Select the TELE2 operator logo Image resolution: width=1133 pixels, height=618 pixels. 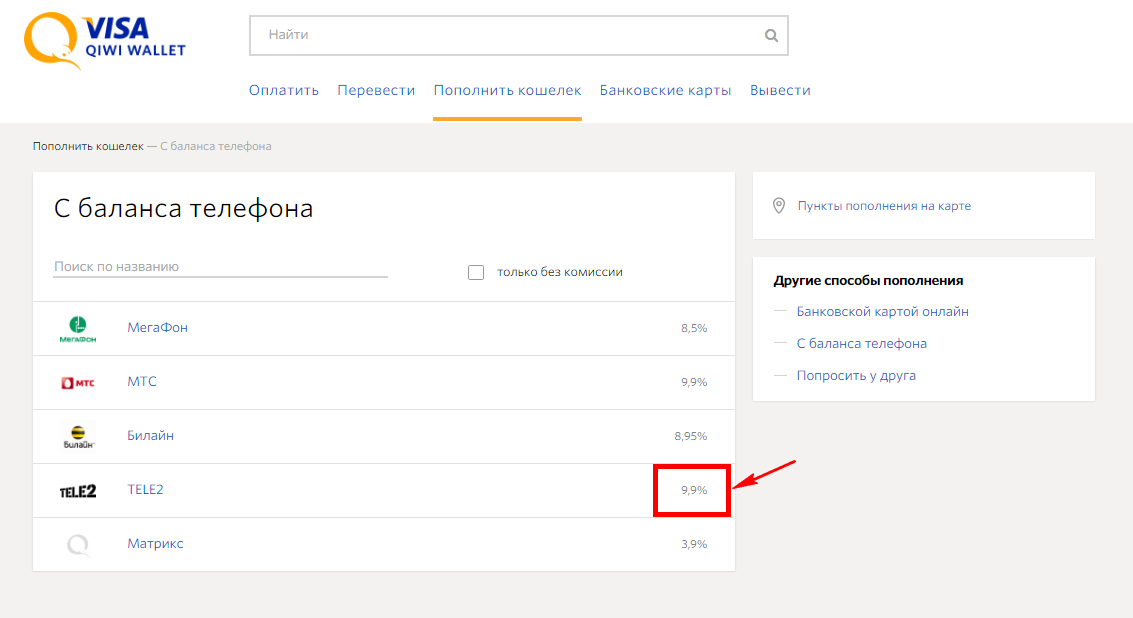tap(78, 492)
